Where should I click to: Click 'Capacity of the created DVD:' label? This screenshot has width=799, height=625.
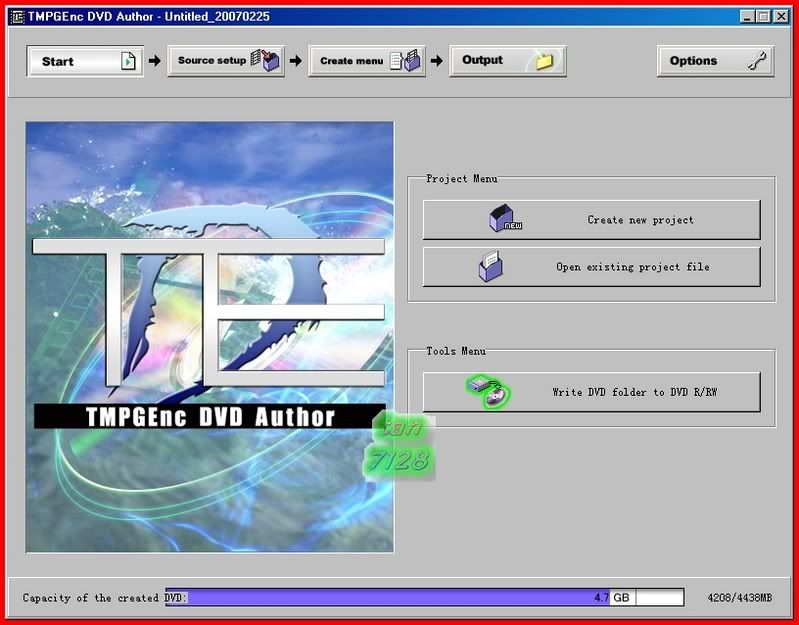coord(105,597)
